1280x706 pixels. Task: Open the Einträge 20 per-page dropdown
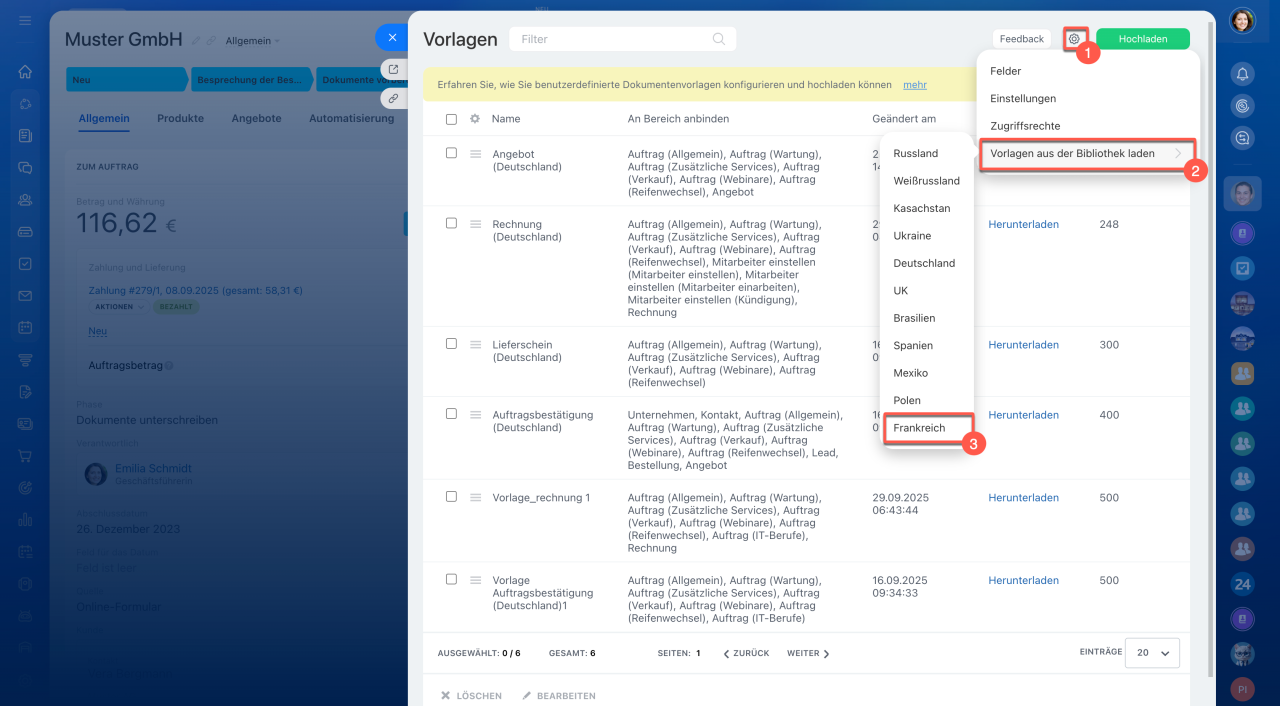click(x=1152, y=653)
